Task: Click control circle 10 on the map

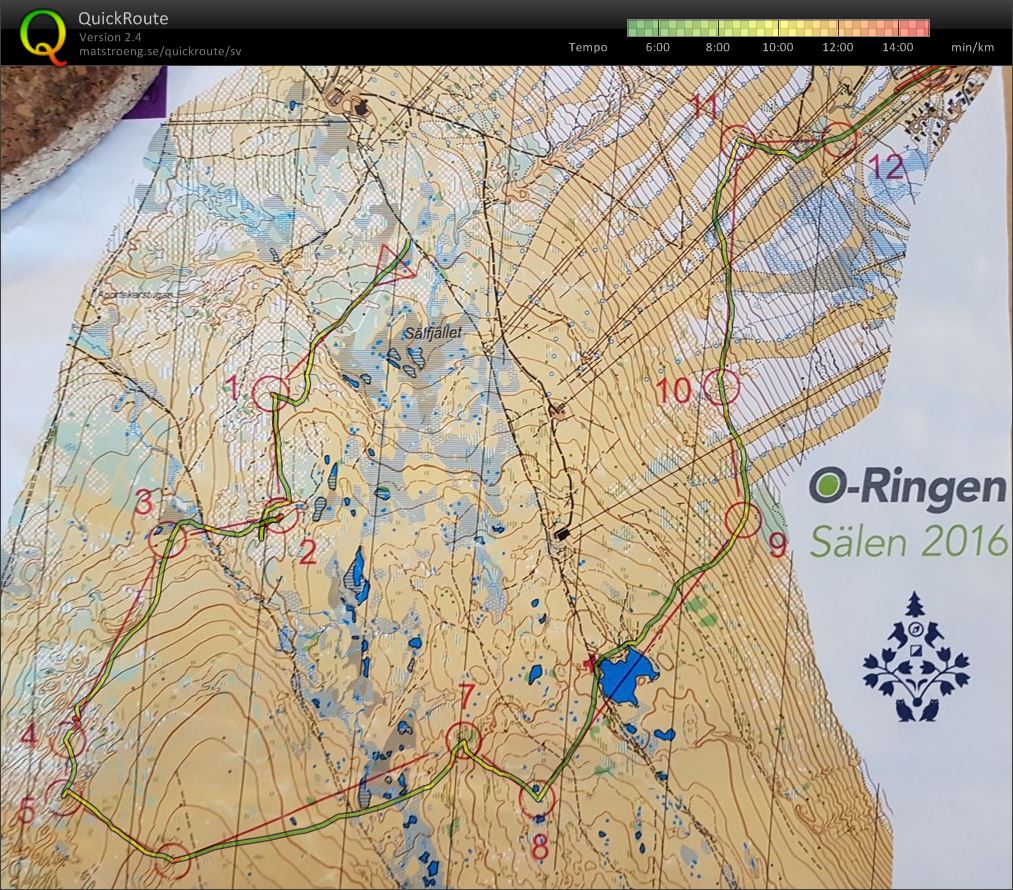Action: 720,387
